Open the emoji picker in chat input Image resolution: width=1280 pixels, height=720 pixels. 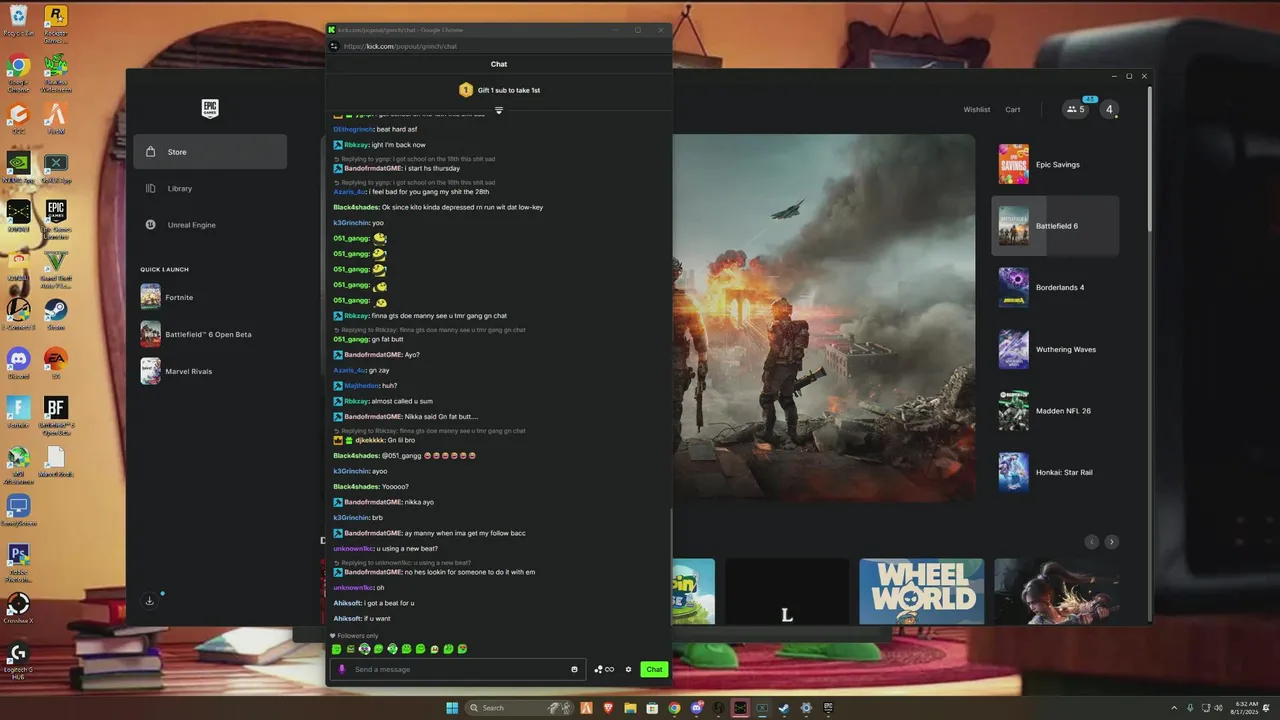click(x=574, y=669)
